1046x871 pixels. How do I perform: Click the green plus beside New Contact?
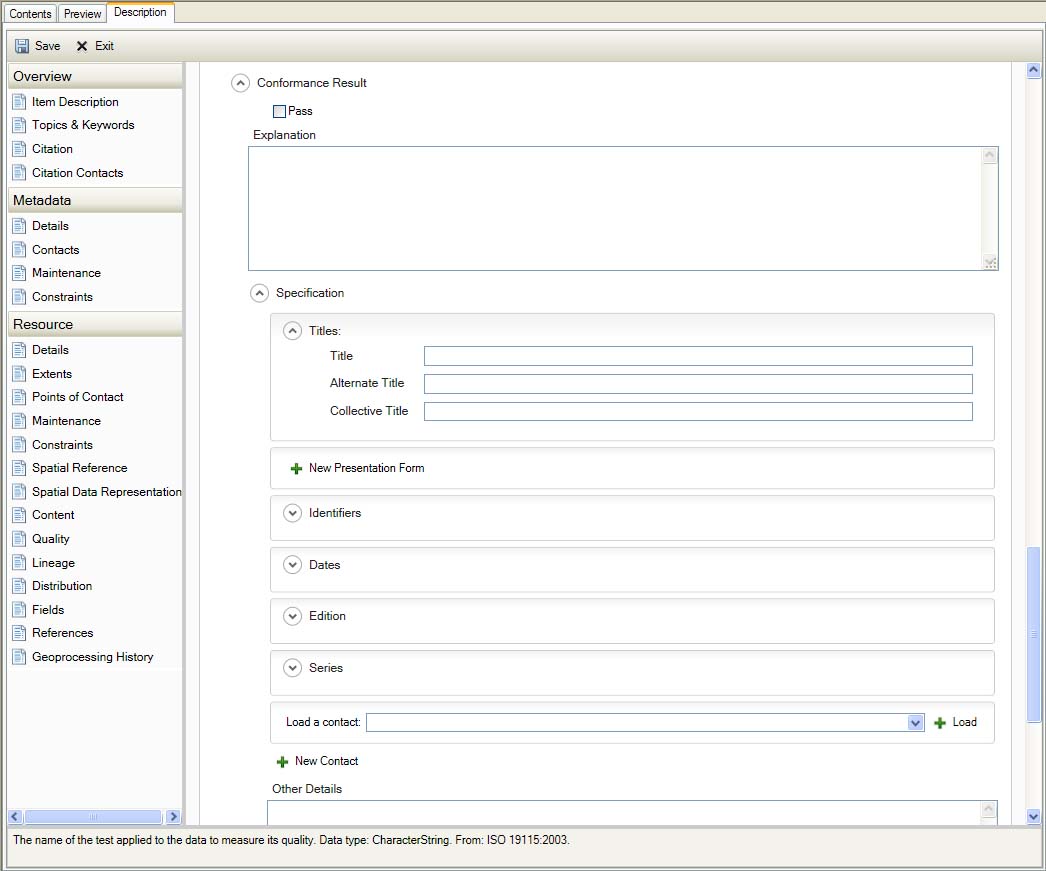pyautogui.click(x=282, y=762)
